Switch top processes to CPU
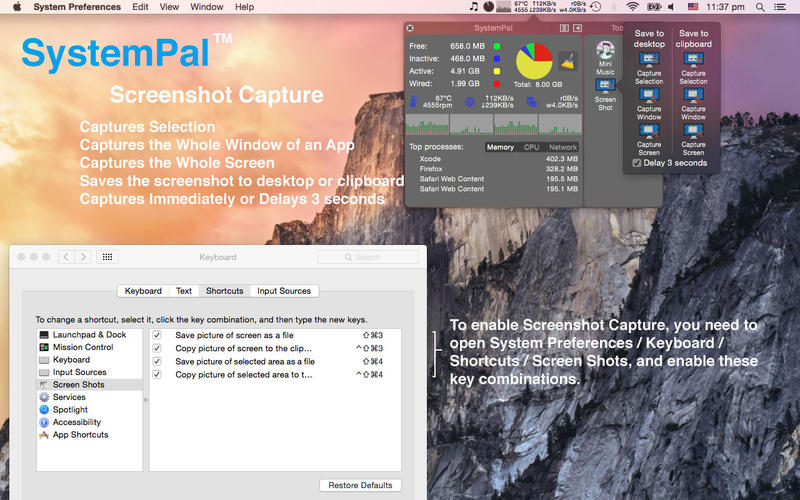Image resolution: width=800 pixels, height=500 pixels. (x=531, y=147)
